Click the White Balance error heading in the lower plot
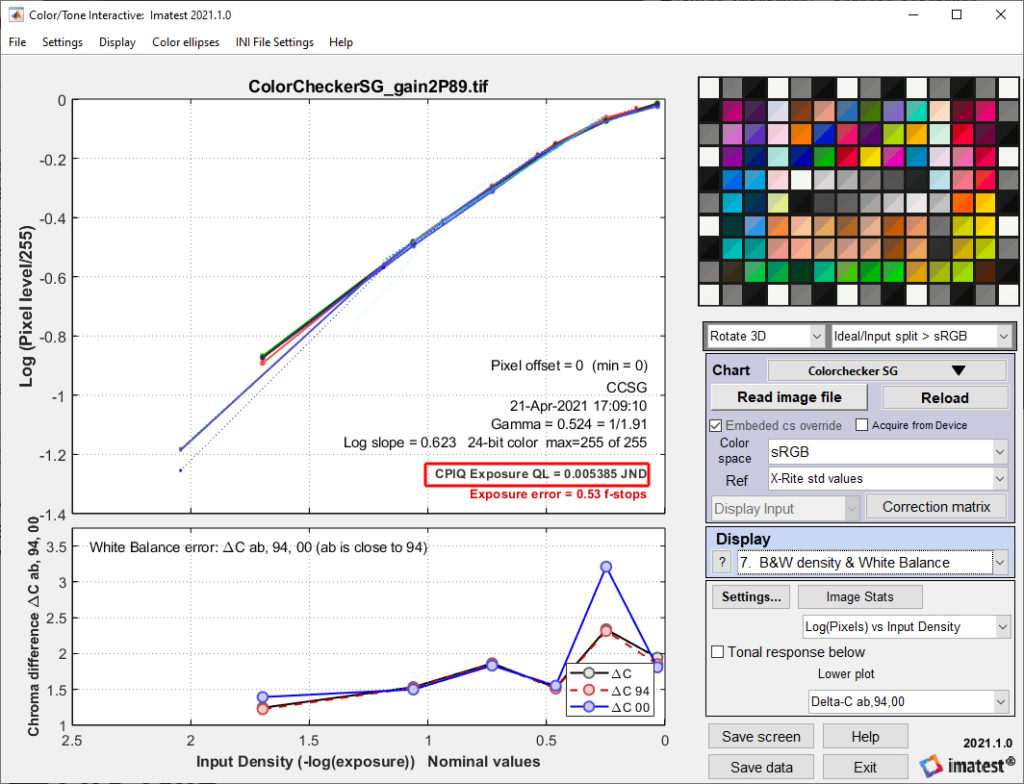The width and height of the screenshot is (1024, 784). [258, 547]
